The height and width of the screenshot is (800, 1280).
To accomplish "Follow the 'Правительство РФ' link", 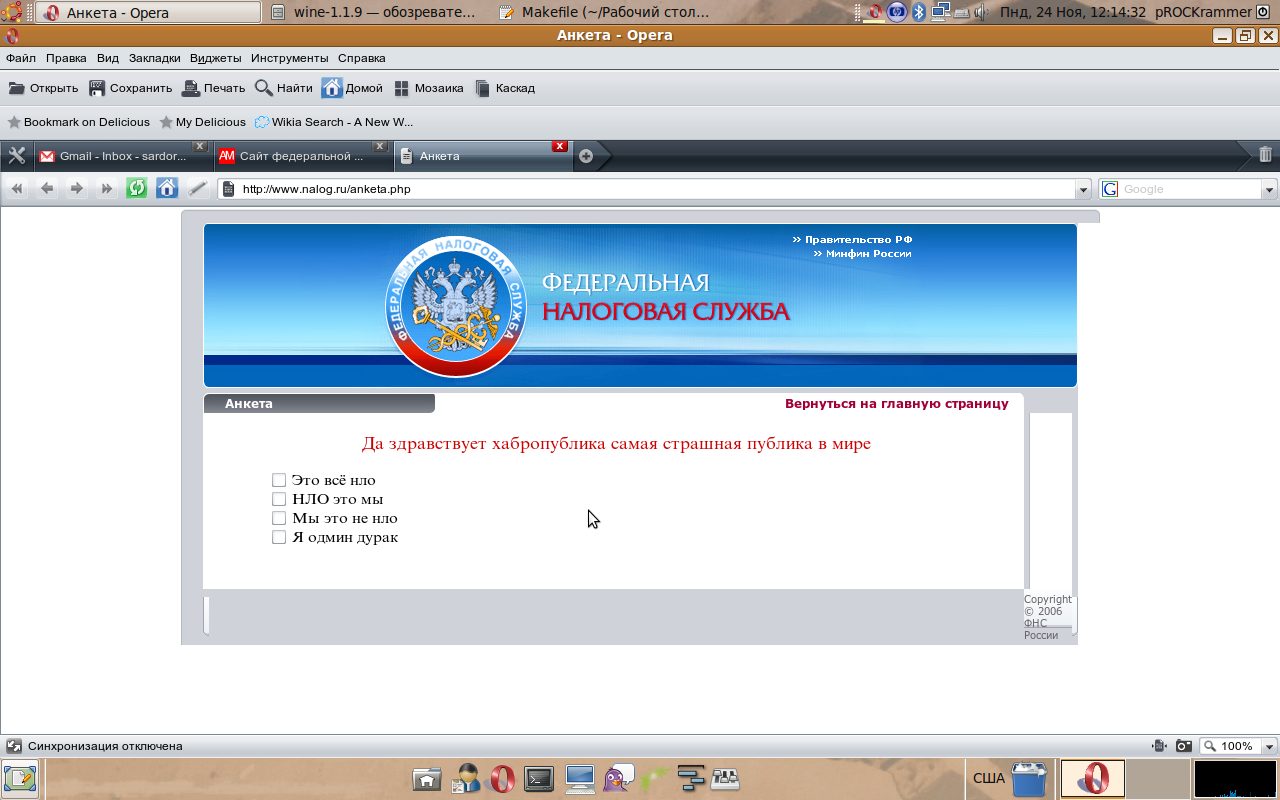I will pos(853,240).
